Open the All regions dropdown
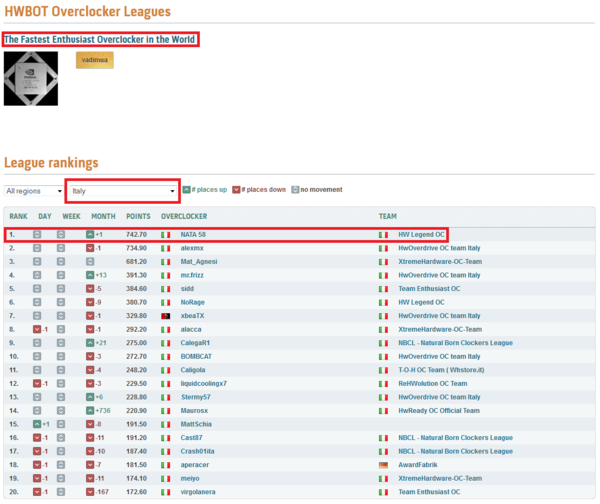 click(34, 191)
